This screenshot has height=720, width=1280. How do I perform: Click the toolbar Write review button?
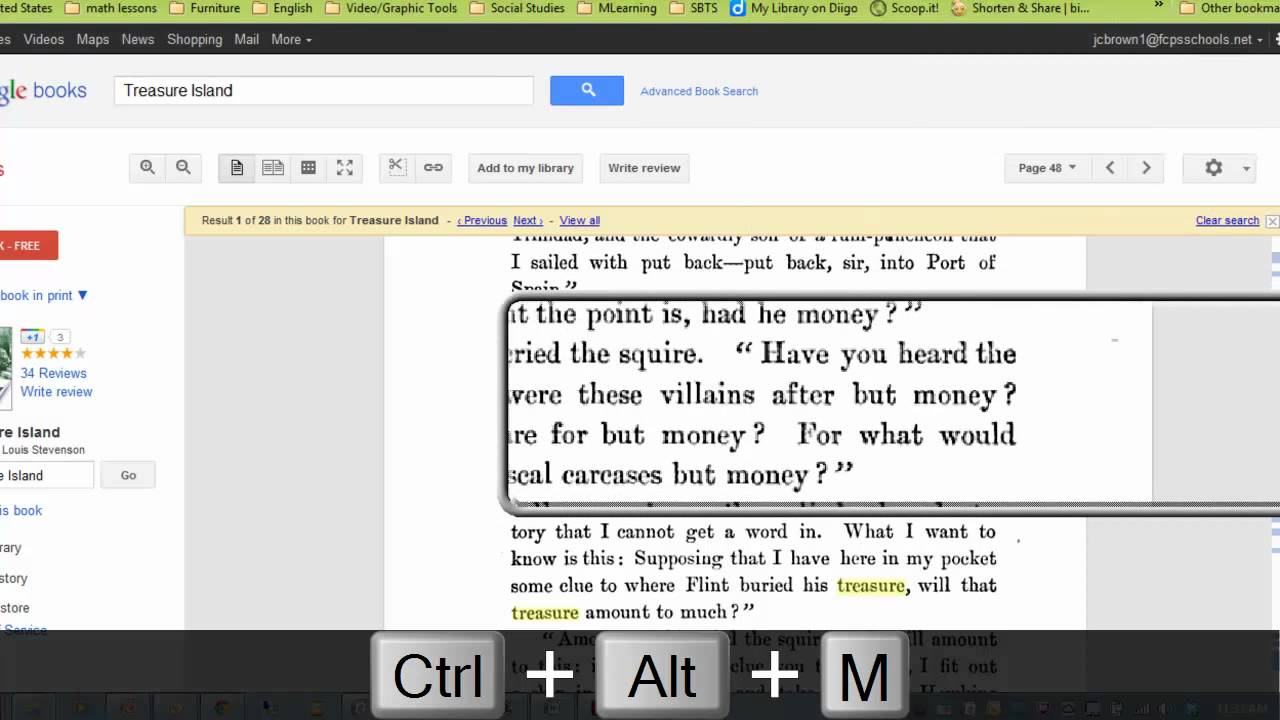coord(644,168)
